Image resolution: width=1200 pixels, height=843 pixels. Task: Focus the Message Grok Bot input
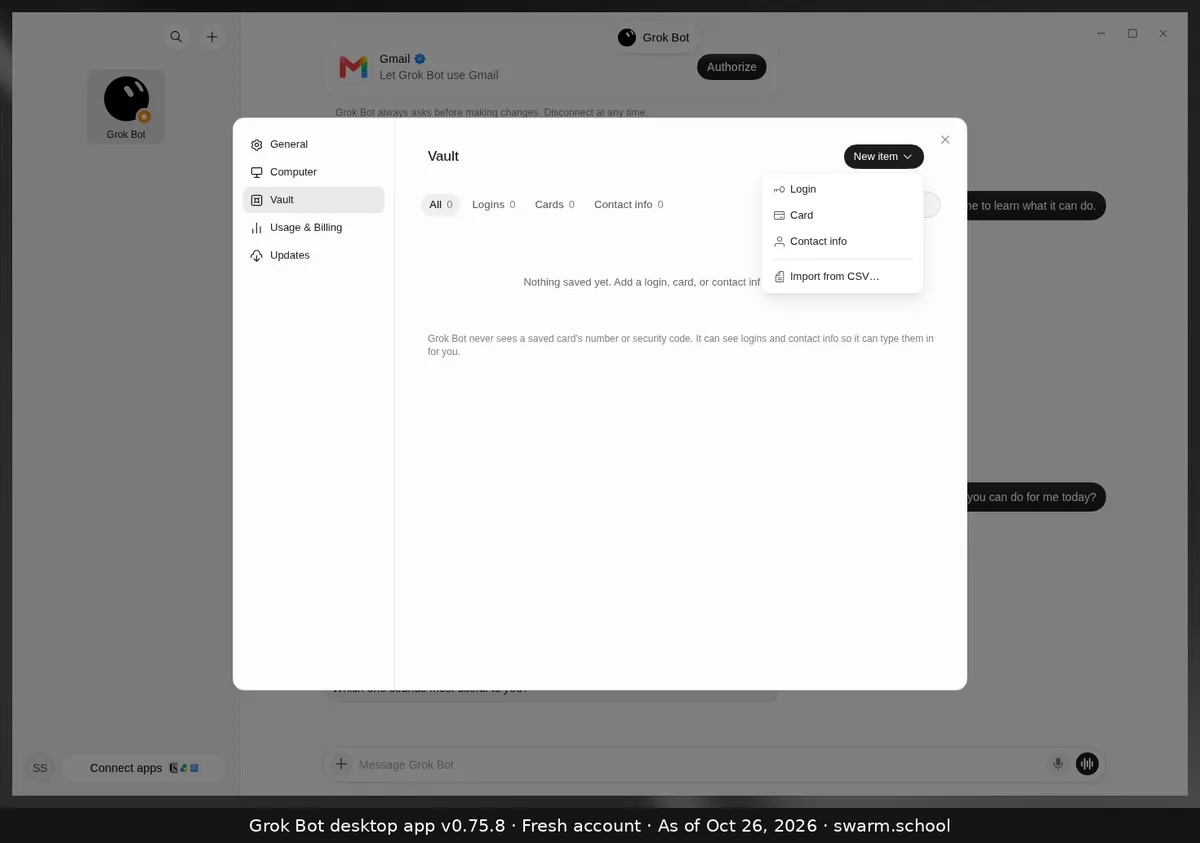[700, 764]
